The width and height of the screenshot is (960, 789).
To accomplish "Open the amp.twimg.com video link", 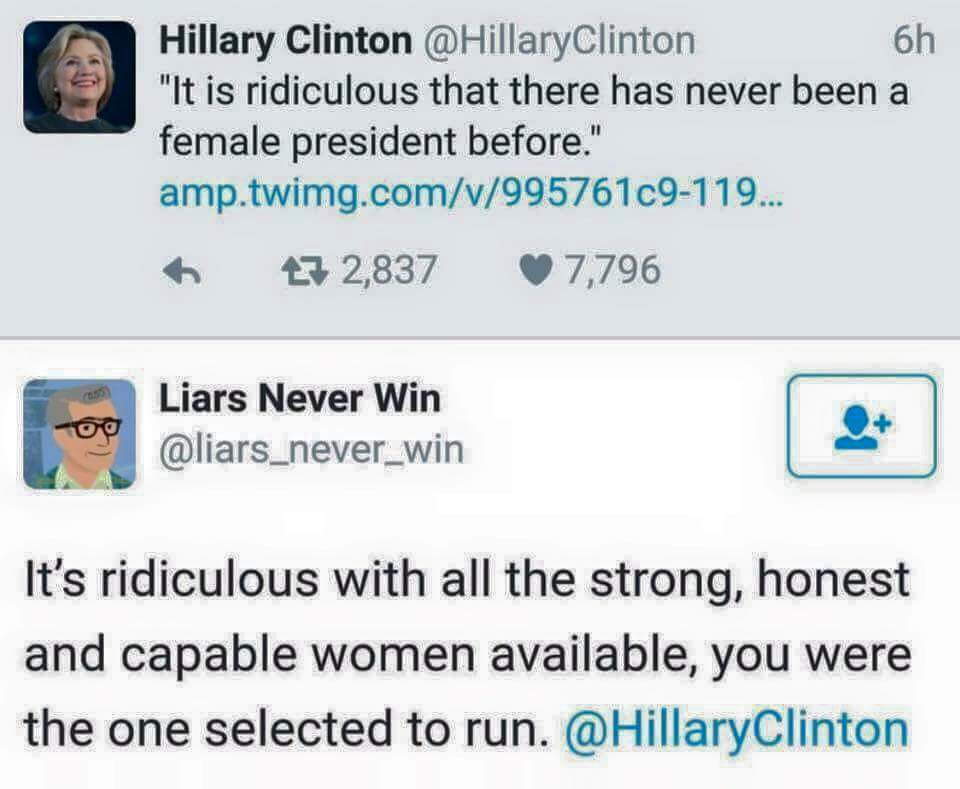I will pos(471,193).
